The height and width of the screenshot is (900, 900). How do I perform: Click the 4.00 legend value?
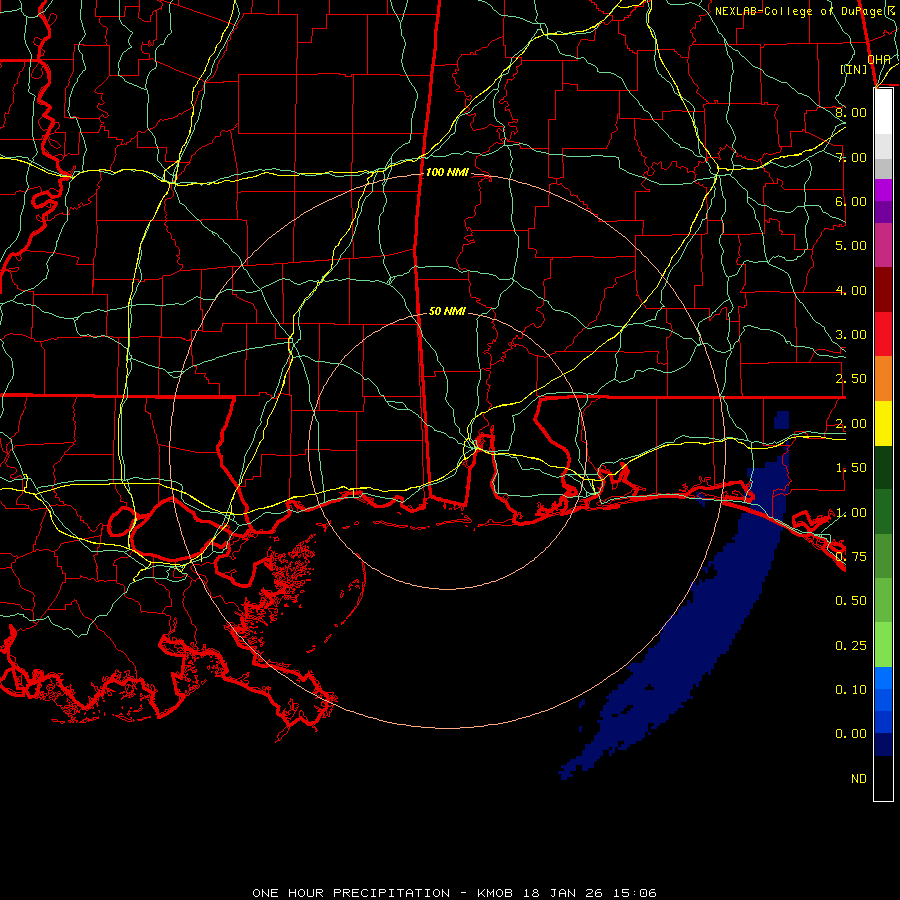(x=851, y=290)
